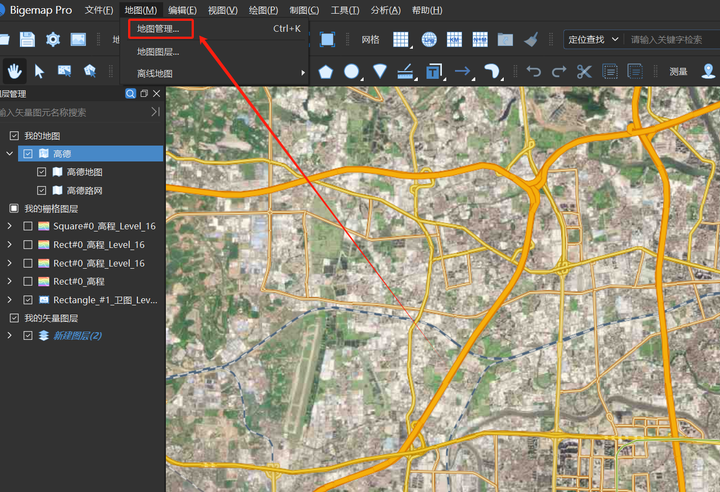This screenshot has height=492, width=720.
Task: Choose 地图图层... menu entry
Action: (158, 52)
